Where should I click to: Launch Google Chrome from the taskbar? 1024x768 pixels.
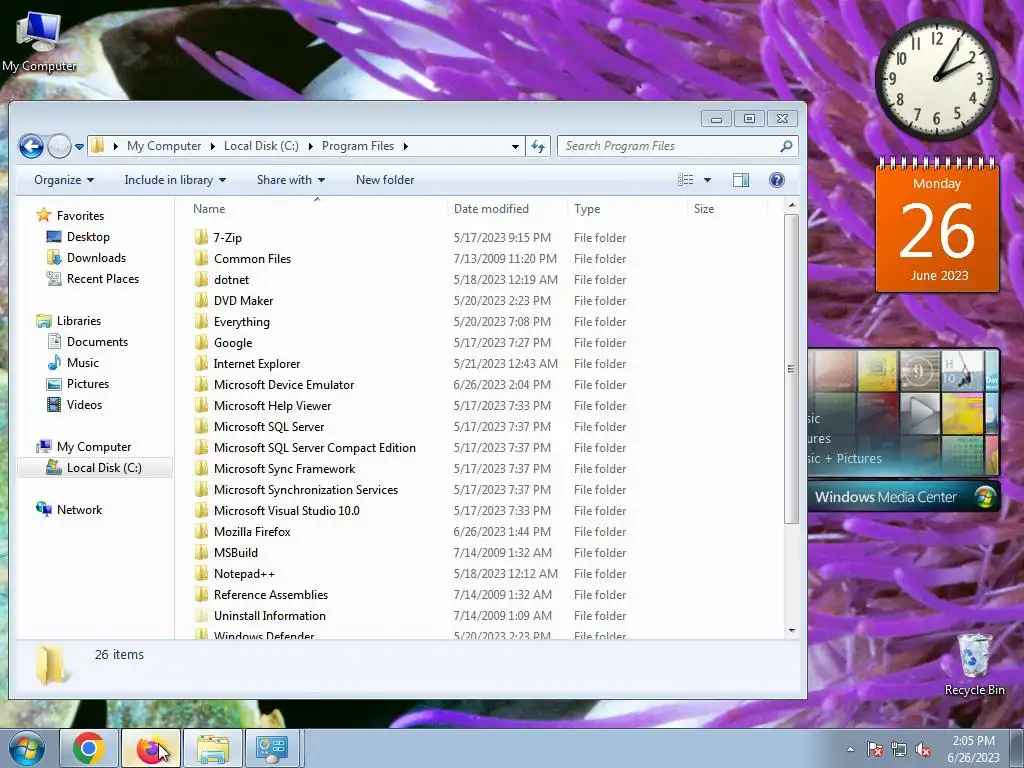(89, 748)
